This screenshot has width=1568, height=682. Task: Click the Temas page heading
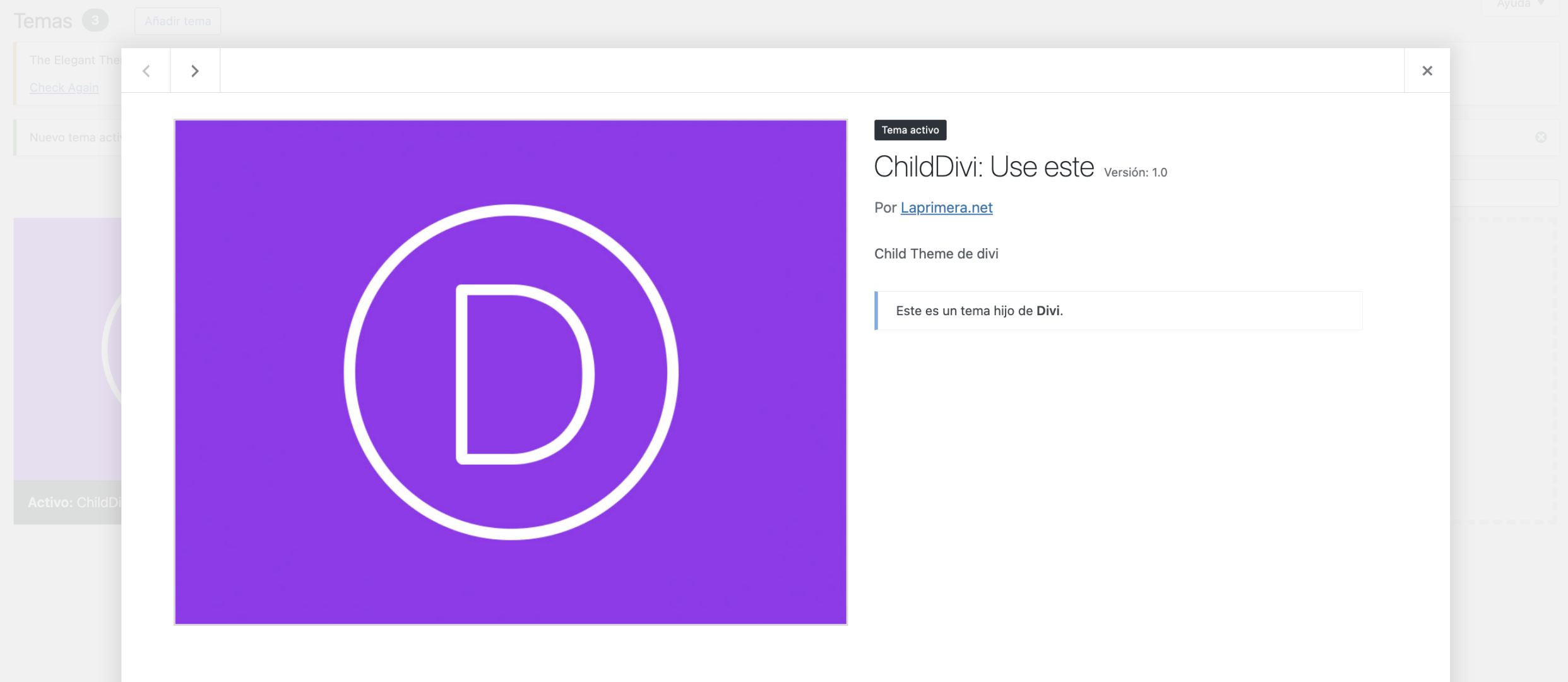43,21
